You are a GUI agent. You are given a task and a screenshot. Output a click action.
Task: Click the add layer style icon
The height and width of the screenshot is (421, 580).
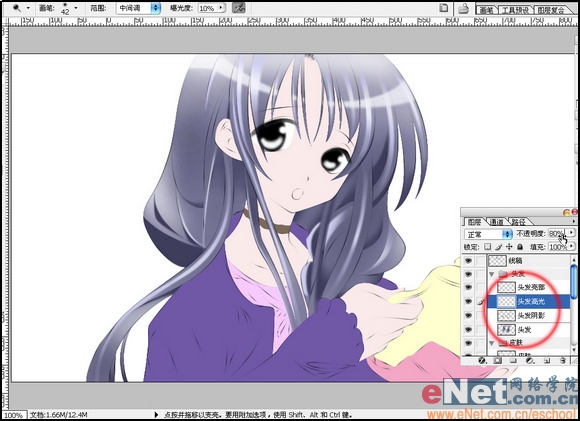tap(482, 361)
